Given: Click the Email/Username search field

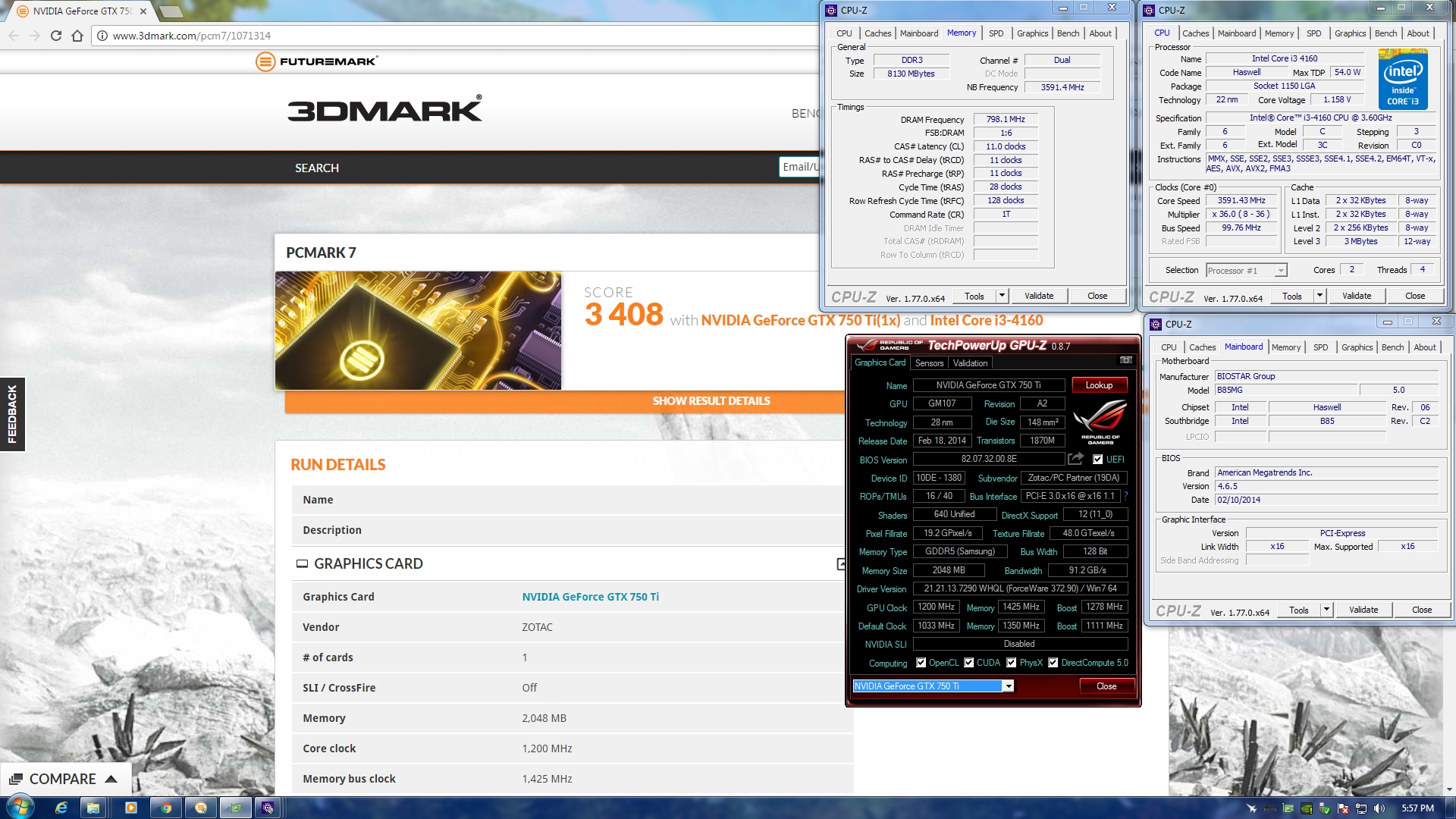Looking at the screenshot, I should [799, 167].
